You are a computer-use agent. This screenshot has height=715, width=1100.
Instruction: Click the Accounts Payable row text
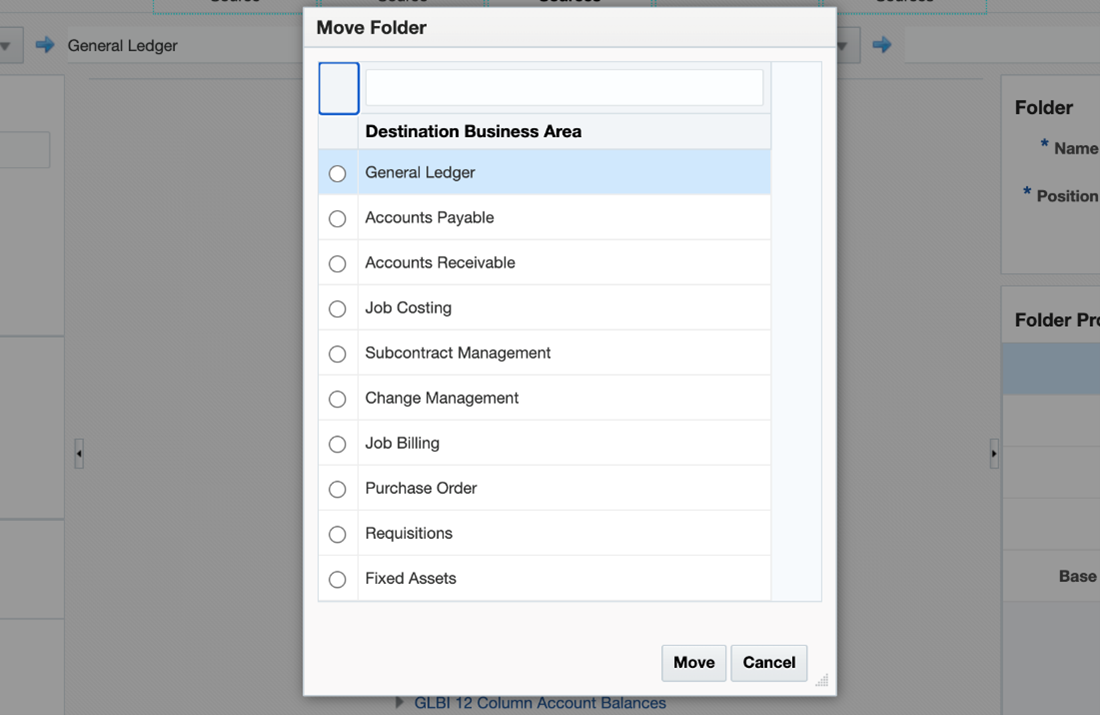coord(429,218)
